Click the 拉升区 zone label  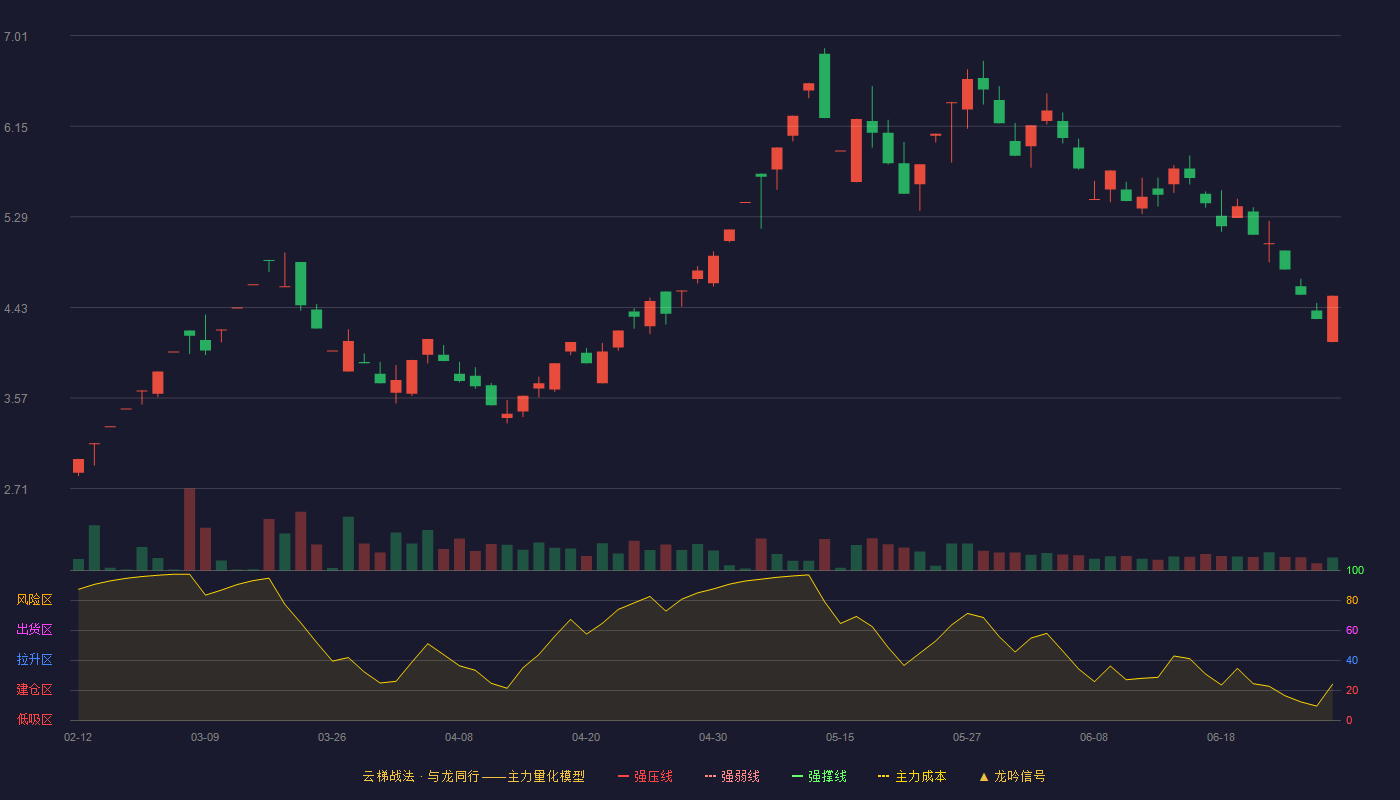(34, 660)
